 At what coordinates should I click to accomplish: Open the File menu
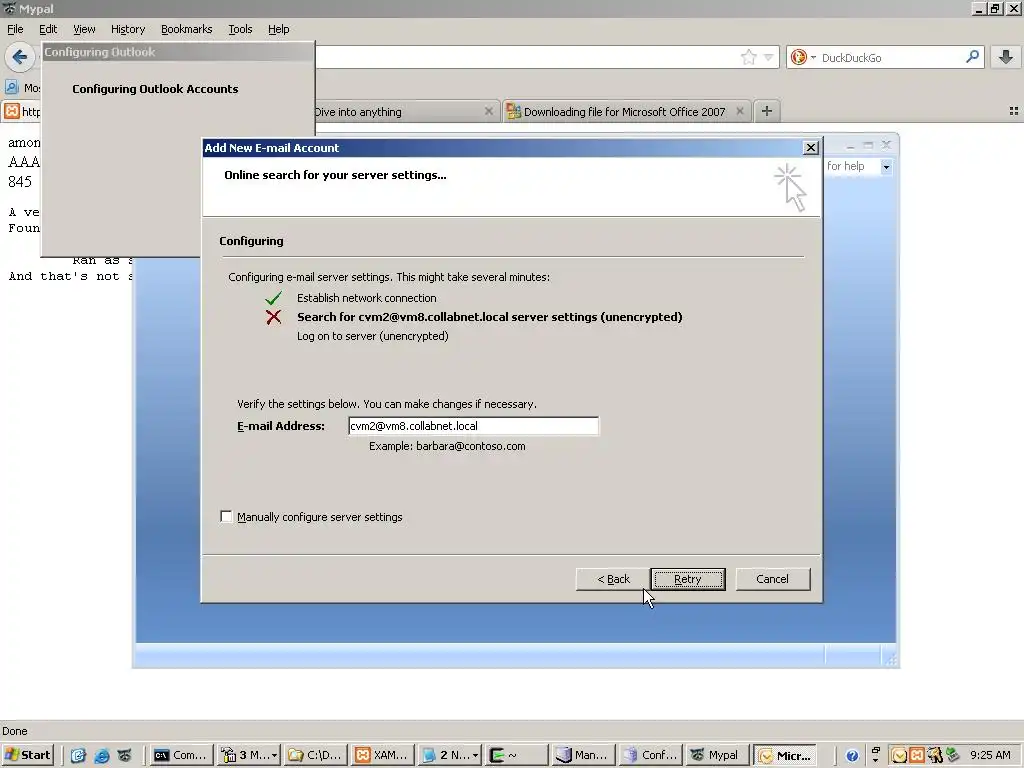click(x=15, y=29)
